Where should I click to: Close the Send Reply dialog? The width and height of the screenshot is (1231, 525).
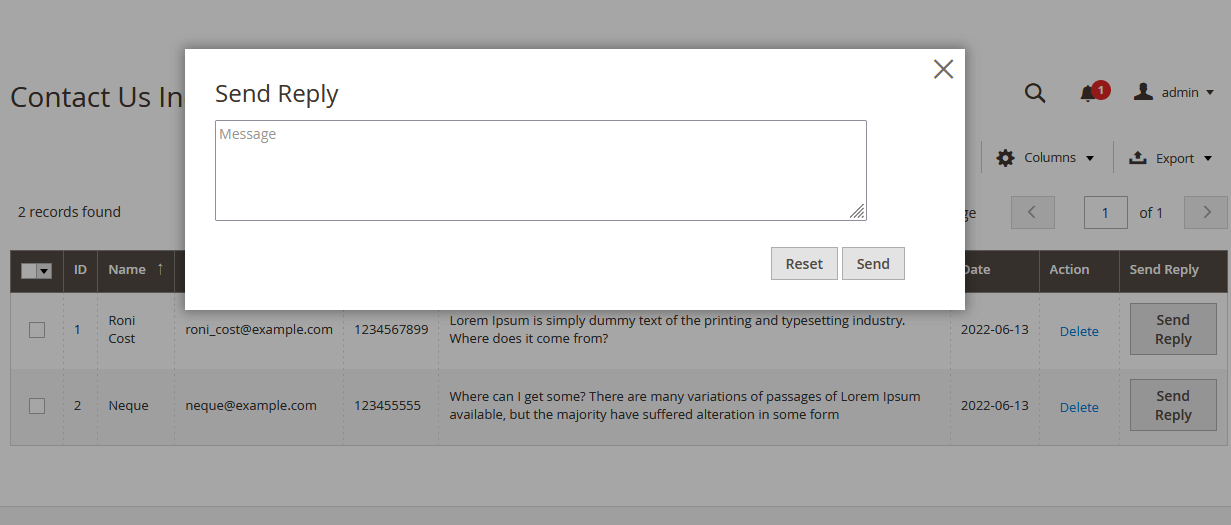click(x=943, y=69)
